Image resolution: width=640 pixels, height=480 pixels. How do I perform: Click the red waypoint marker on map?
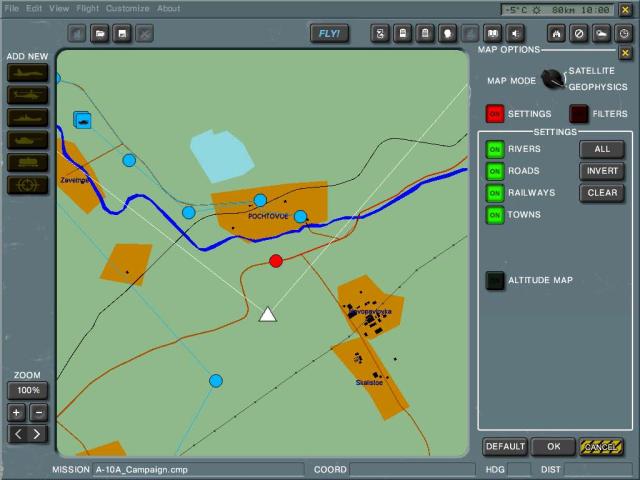tap(276, 261)
